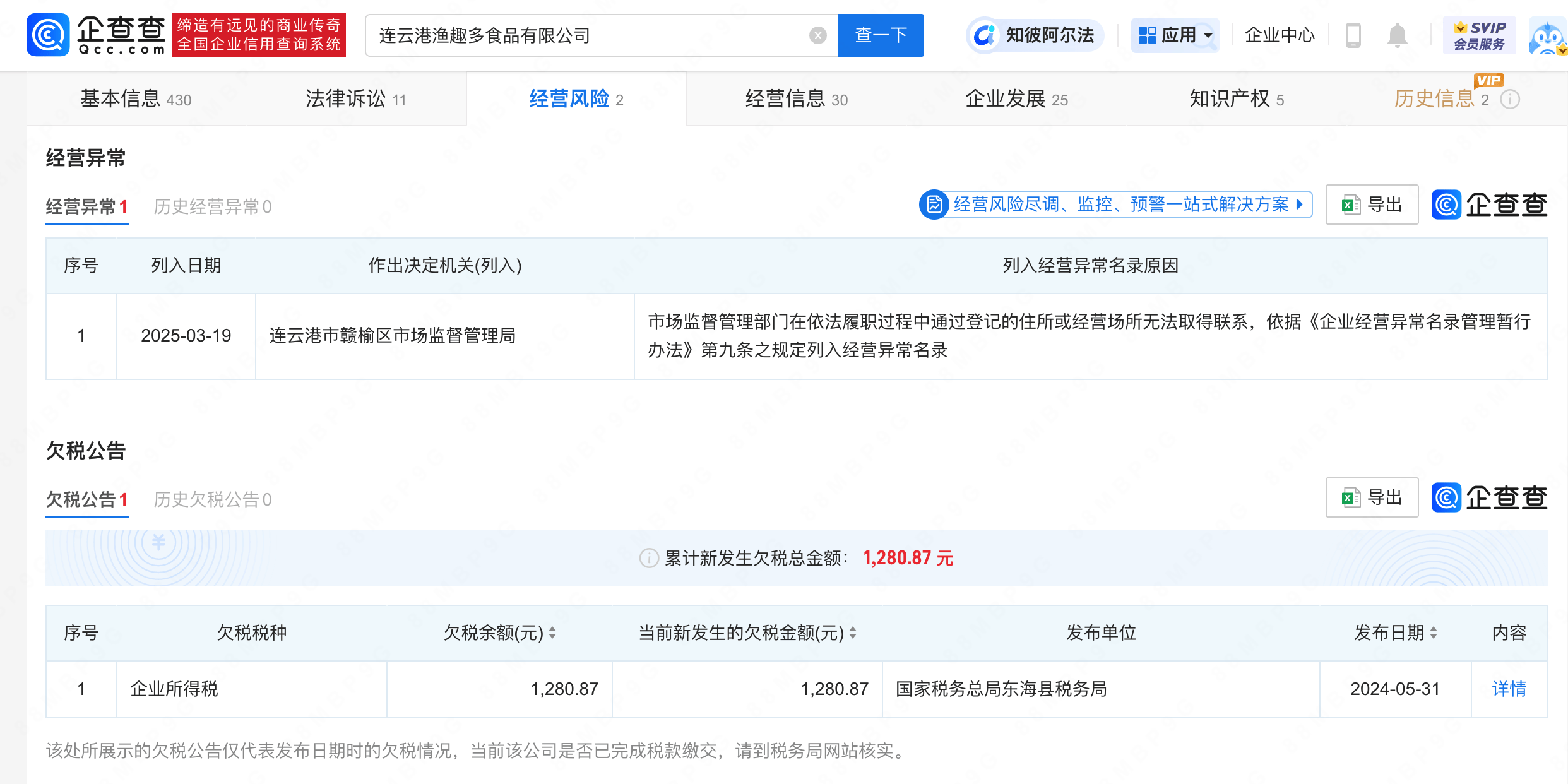Click 2024-05-31 publish date cell
This screenshot has height=784, width=1568.
pyautogui.click(x=1395, y=689)
